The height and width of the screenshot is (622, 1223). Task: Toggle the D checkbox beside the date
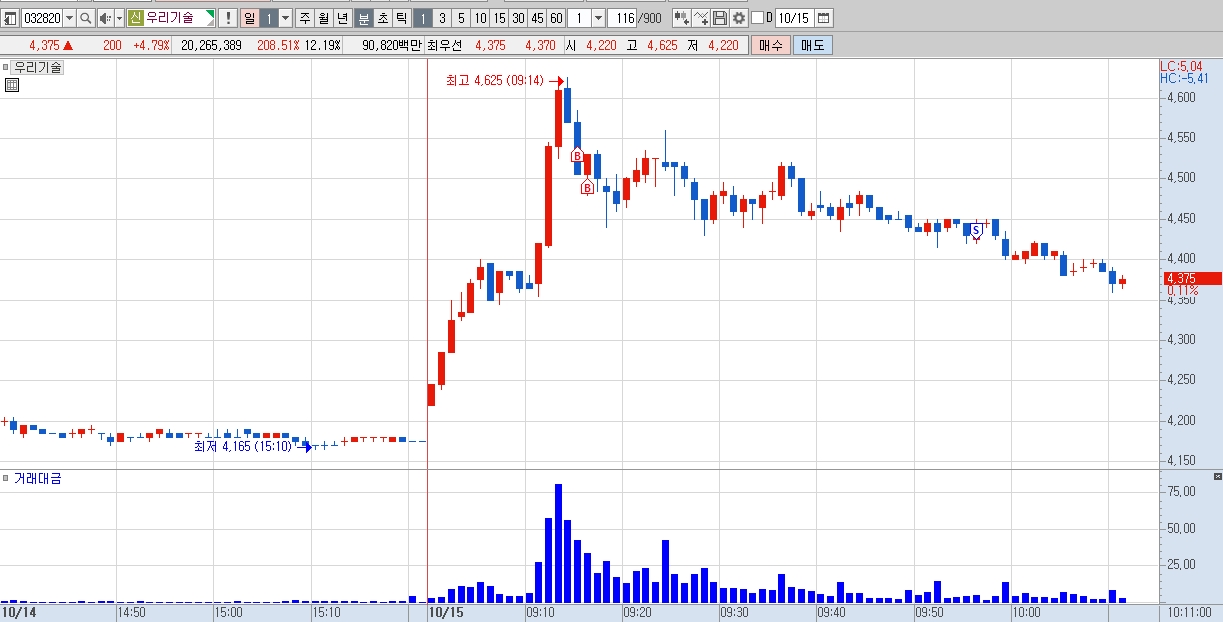click(757, 18)
